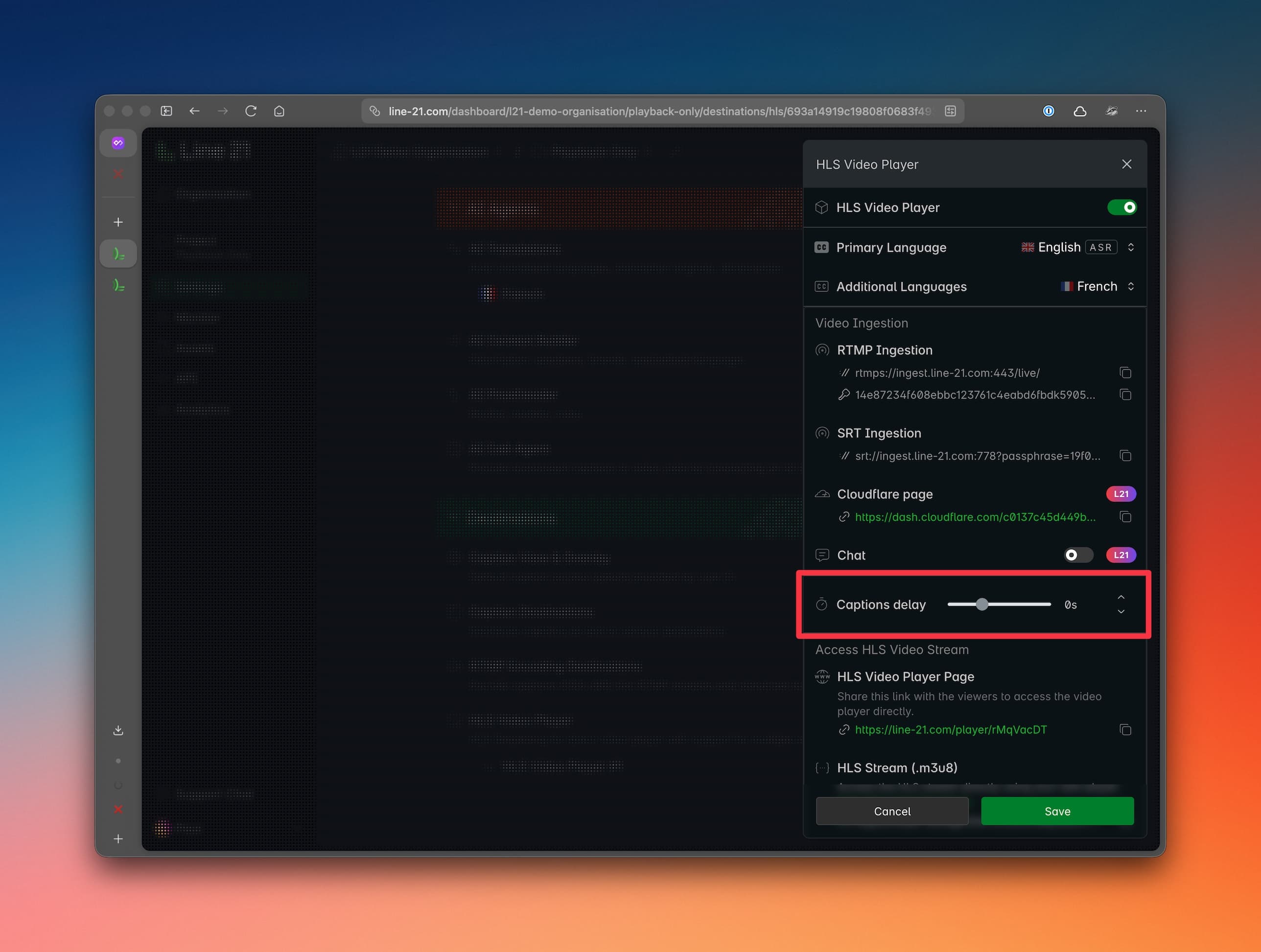Click the browser back arrow
This screenshot has height=952, width=1261.
click(194, 111)
